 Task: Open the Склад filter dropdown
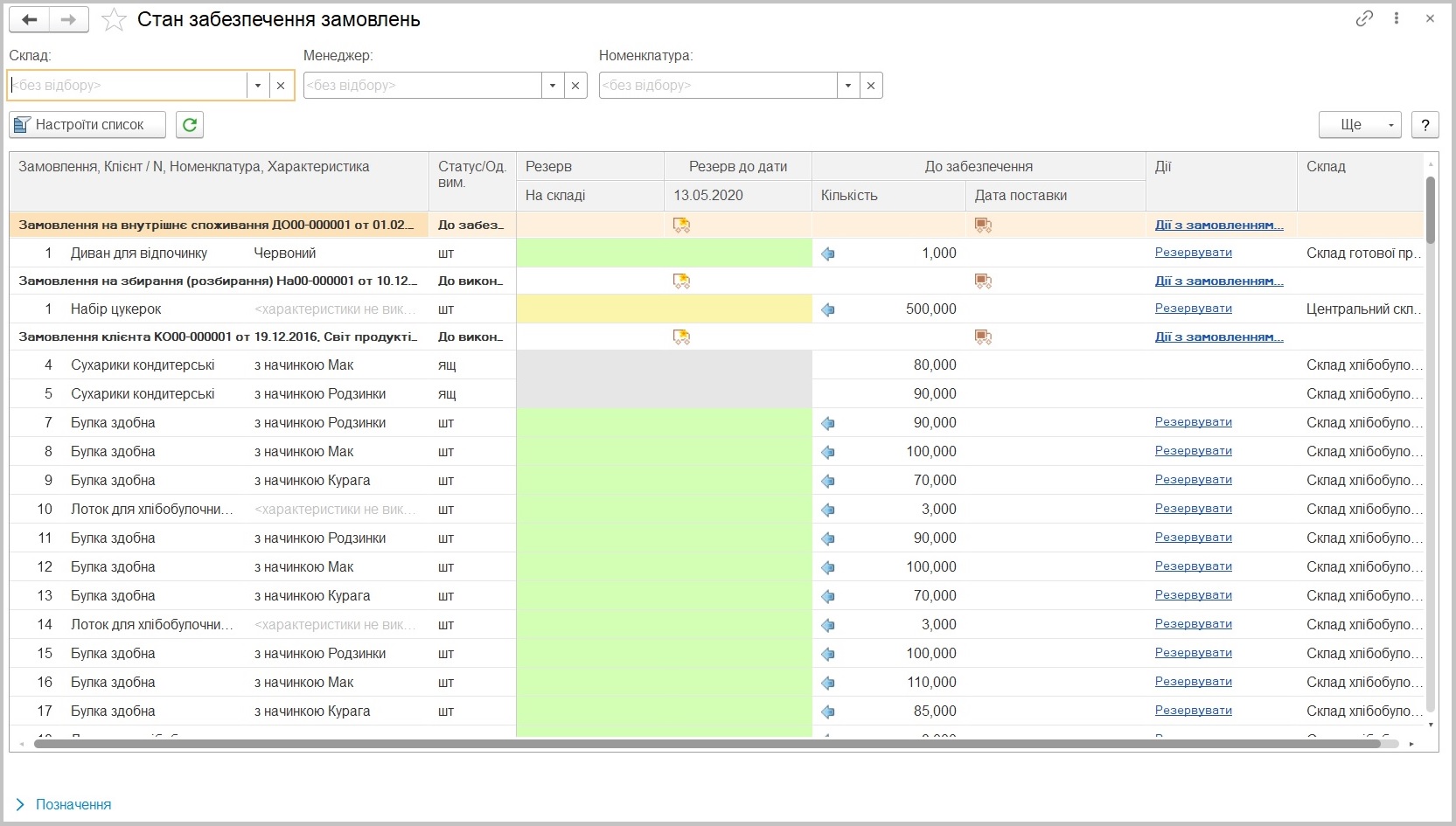pyautogui.click(x=258, y=86)
